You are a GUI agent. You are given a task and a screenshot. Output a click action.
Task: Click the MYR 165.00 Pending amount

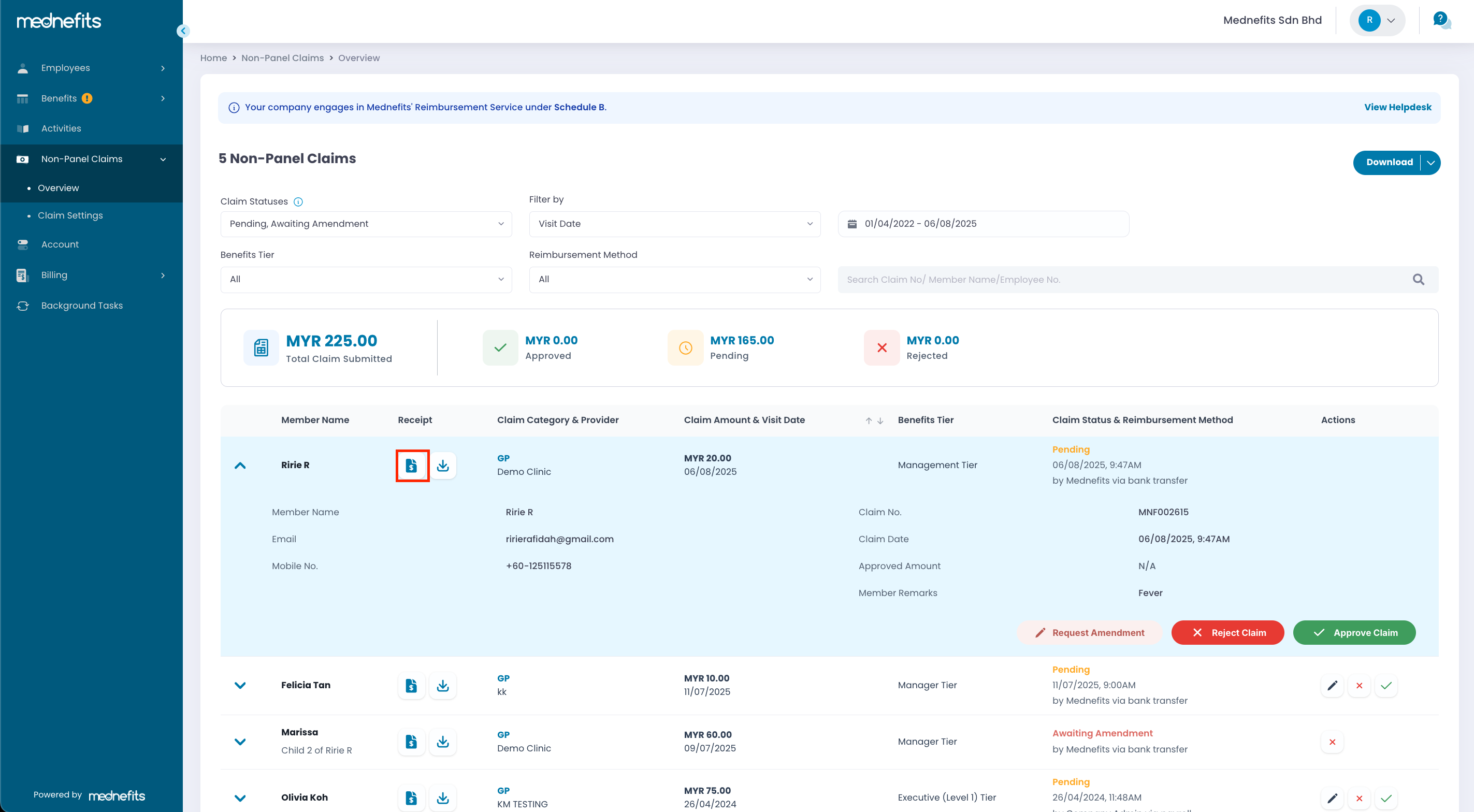tap(742, 340)
